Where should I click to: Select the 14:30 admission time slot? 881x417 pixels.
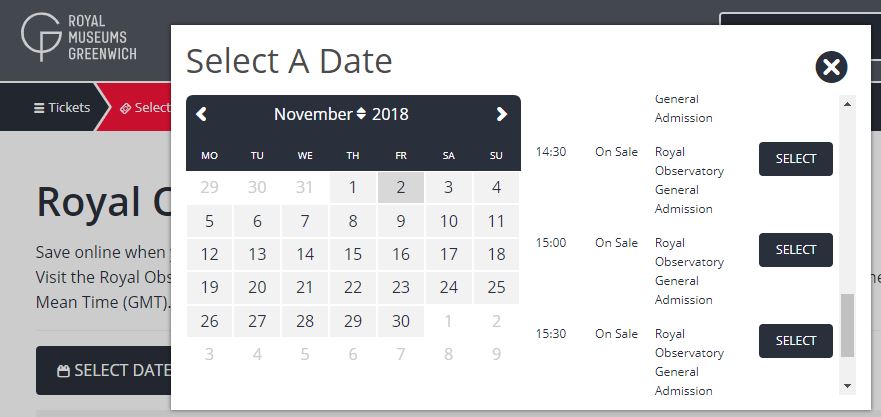tap(795, 159)
